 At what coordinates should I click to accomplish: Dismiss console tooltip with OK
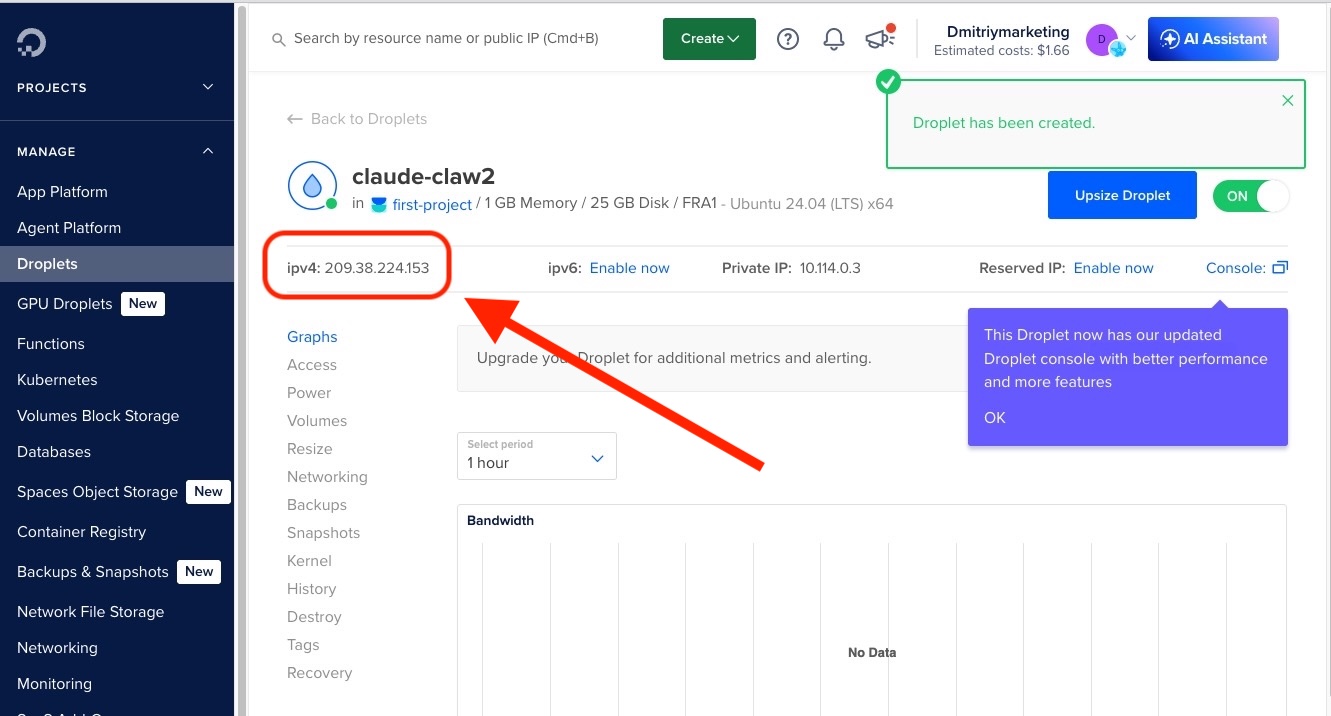pyautogui.click(x=995, y=418)
